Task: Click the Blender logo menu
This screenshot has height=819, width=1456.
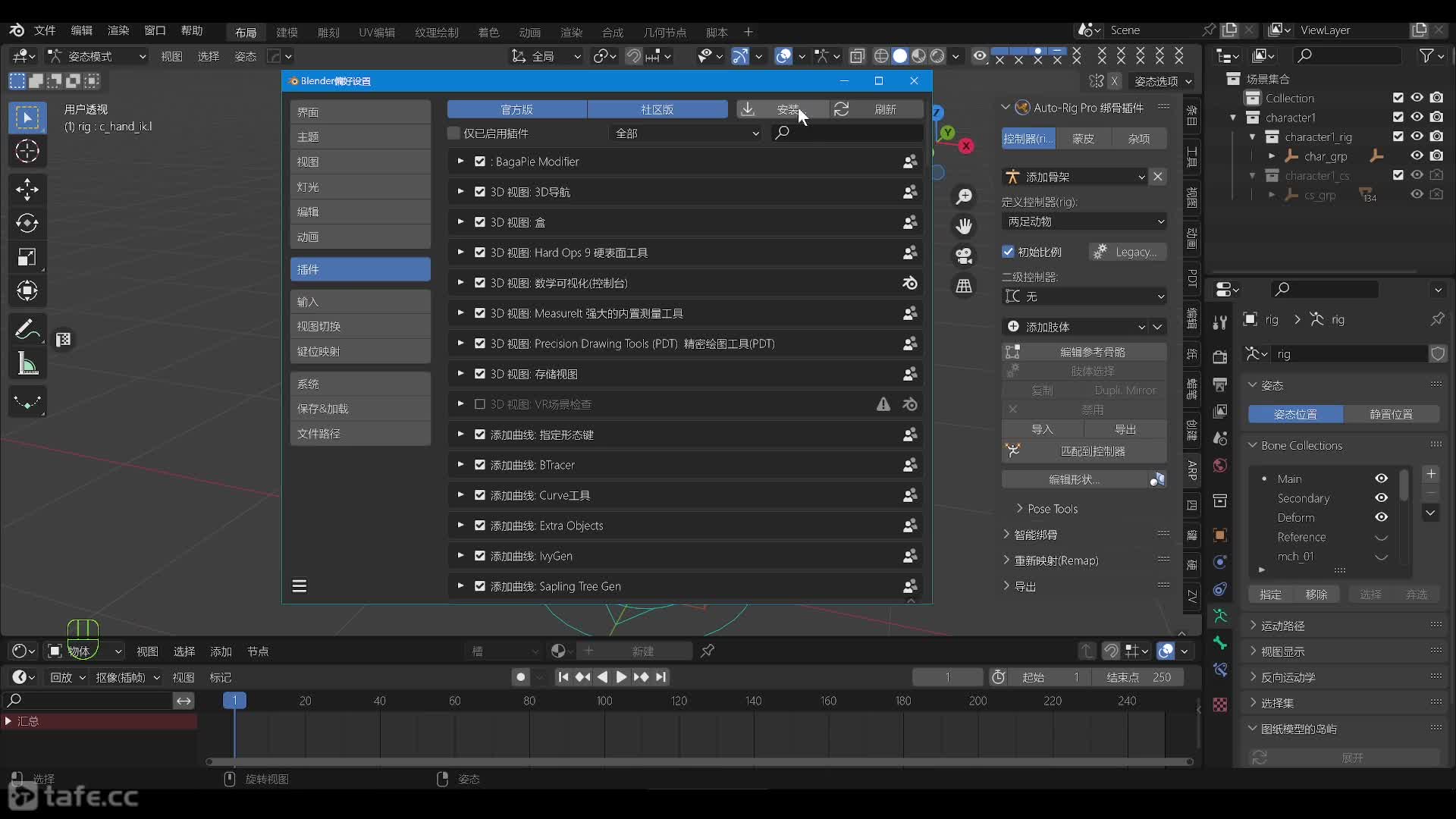Action: point(17,30)
